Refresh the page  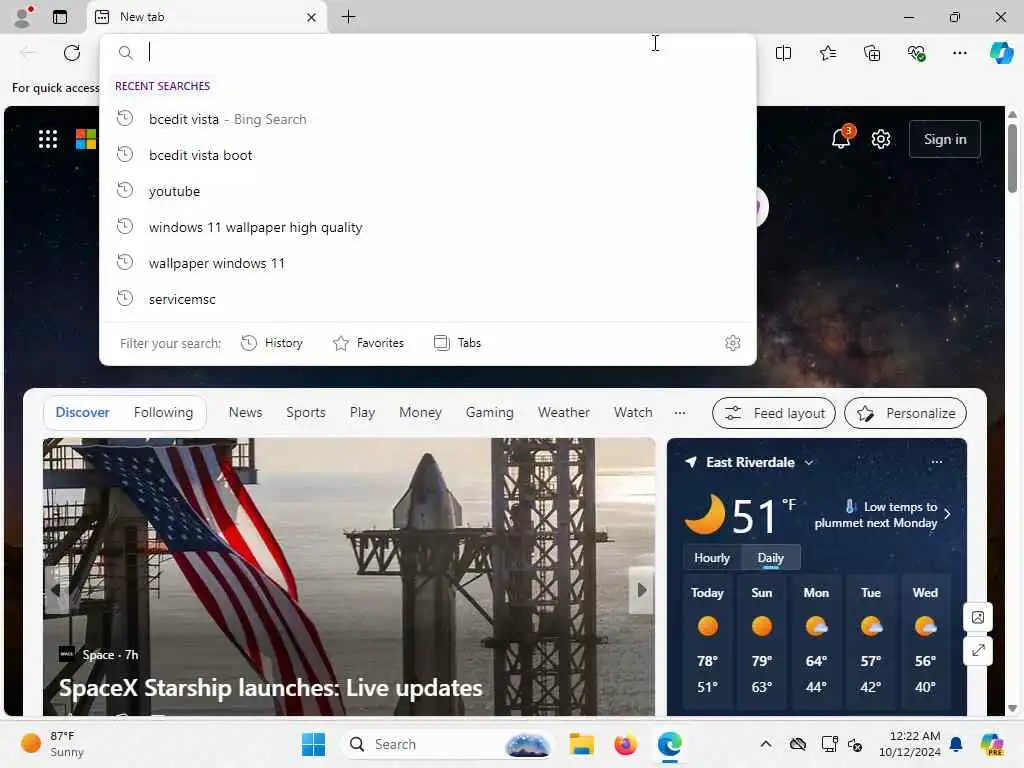pyautogui.click(x=72, y=53)
